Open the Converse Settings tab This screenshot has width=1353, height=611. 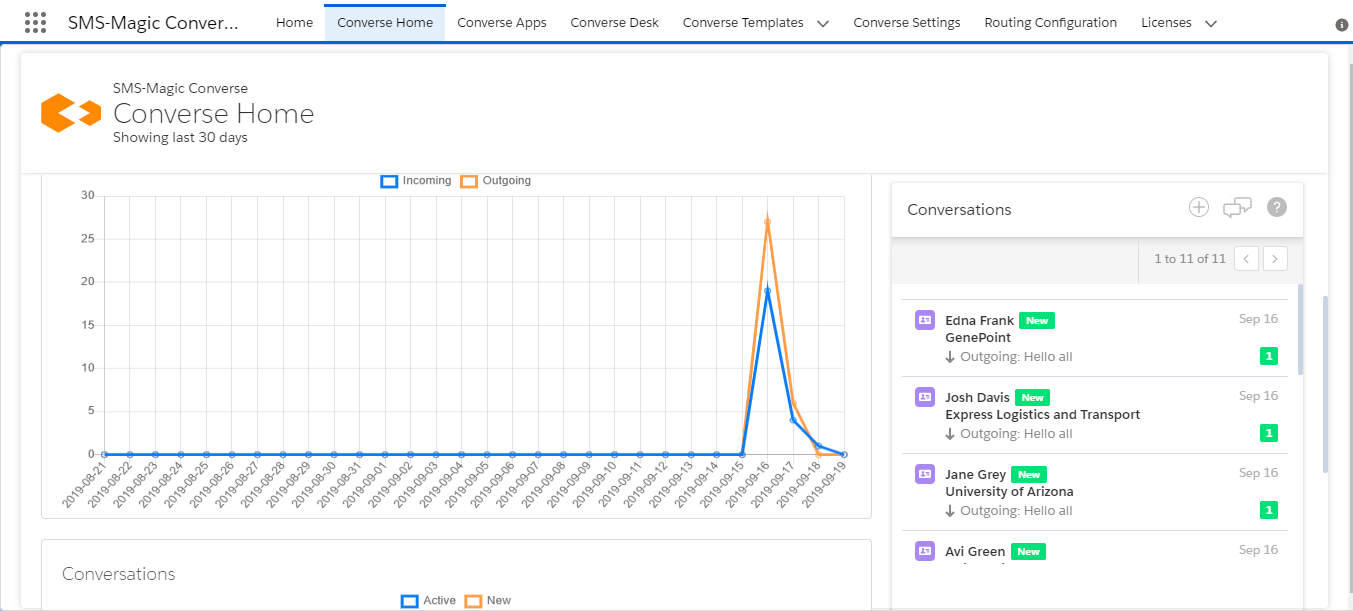(x=907, y=22)
